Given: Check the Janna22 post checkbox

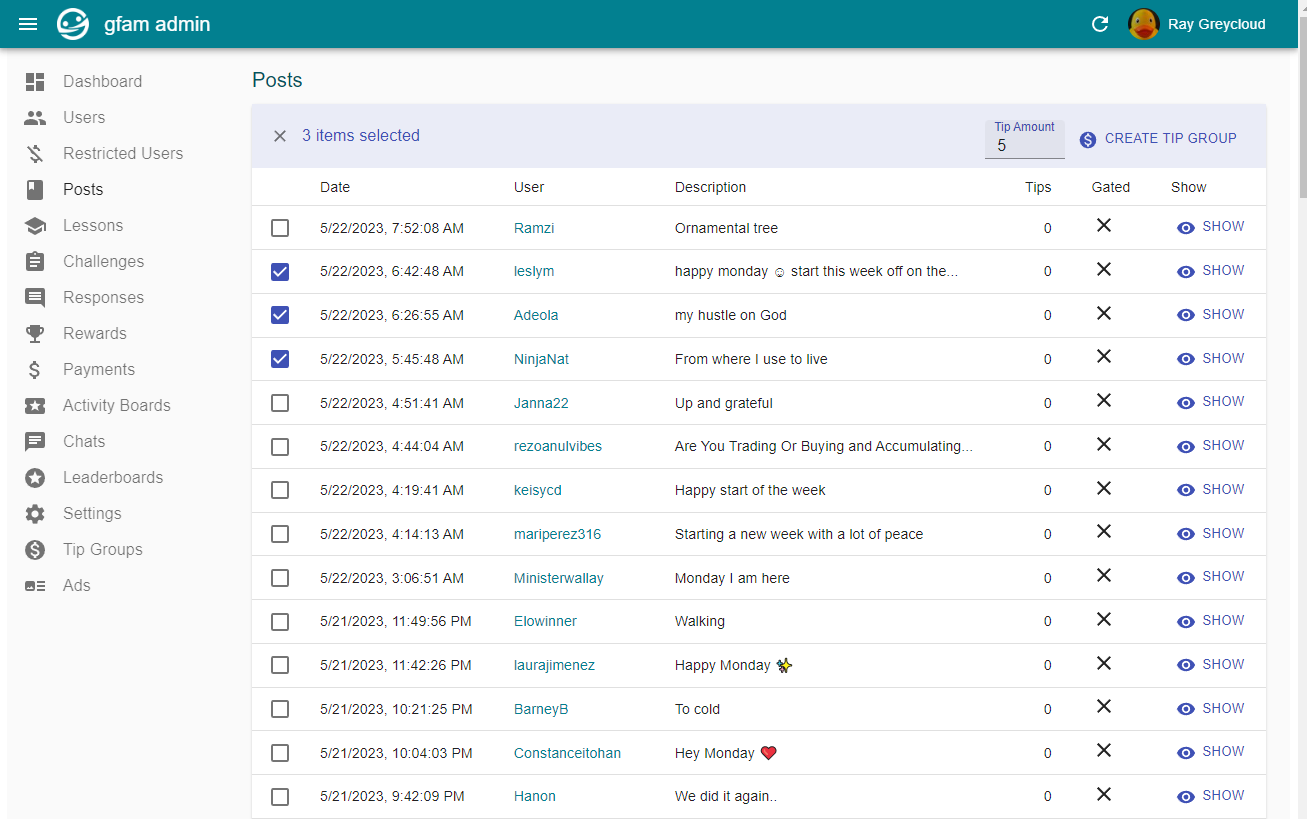Looking at the screenshot, I should 280,403.
